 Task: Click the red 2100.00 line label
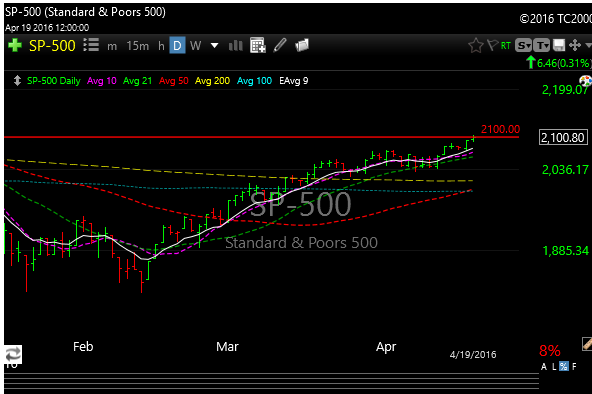point(500,129)
